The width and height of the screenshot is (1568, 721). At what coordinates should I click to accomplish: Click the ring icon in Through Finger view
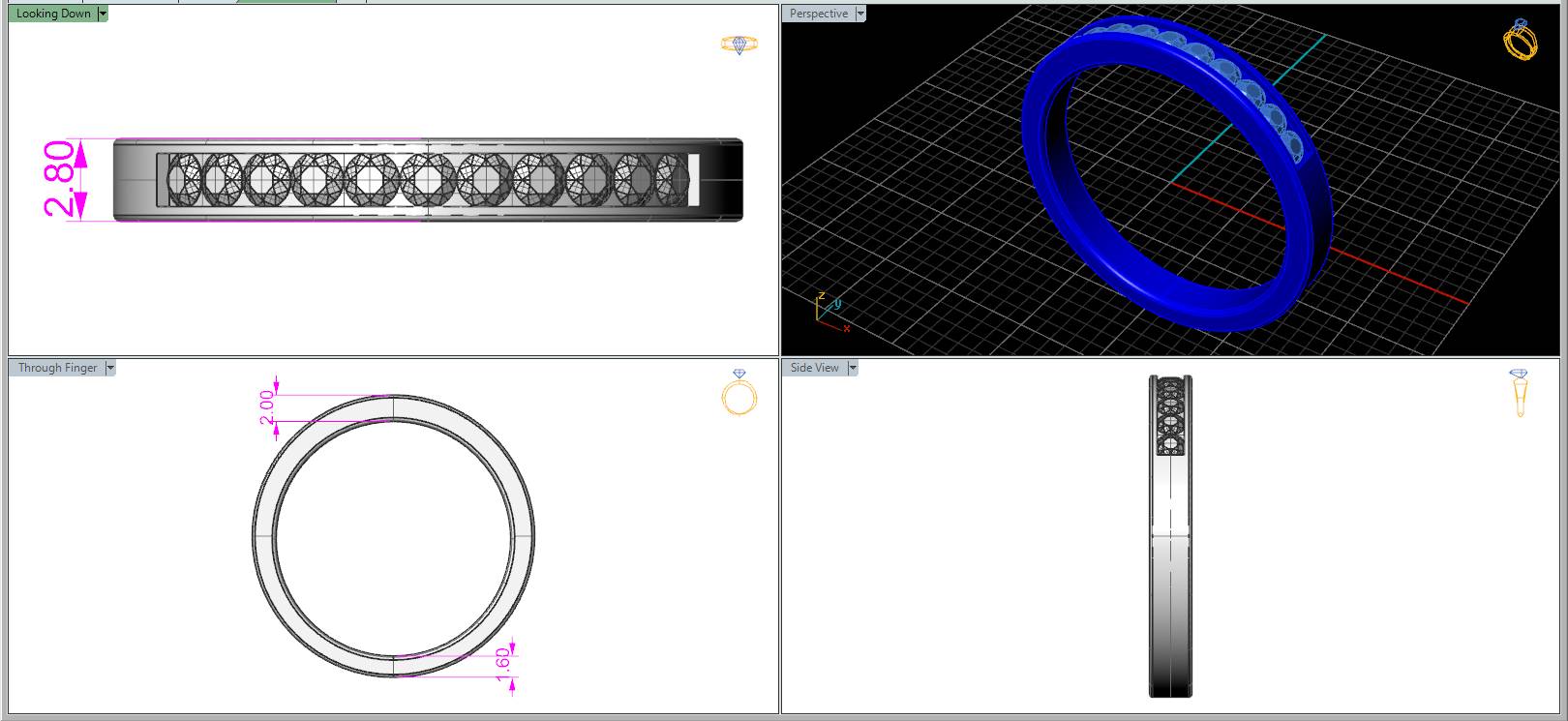739,392
